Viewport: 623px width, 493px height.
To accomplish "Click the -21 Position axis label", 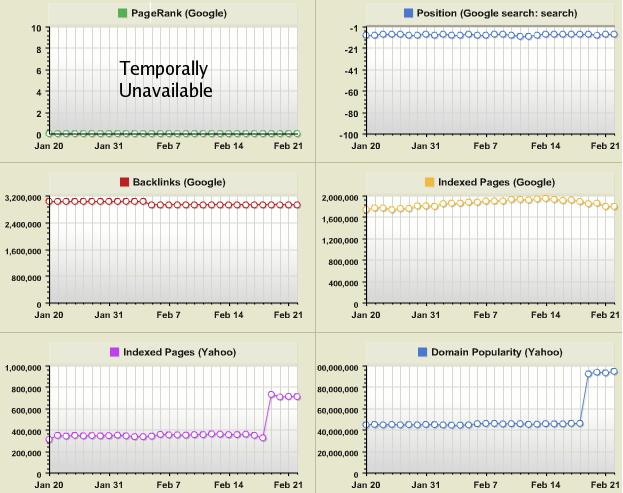I will [351, 49].
